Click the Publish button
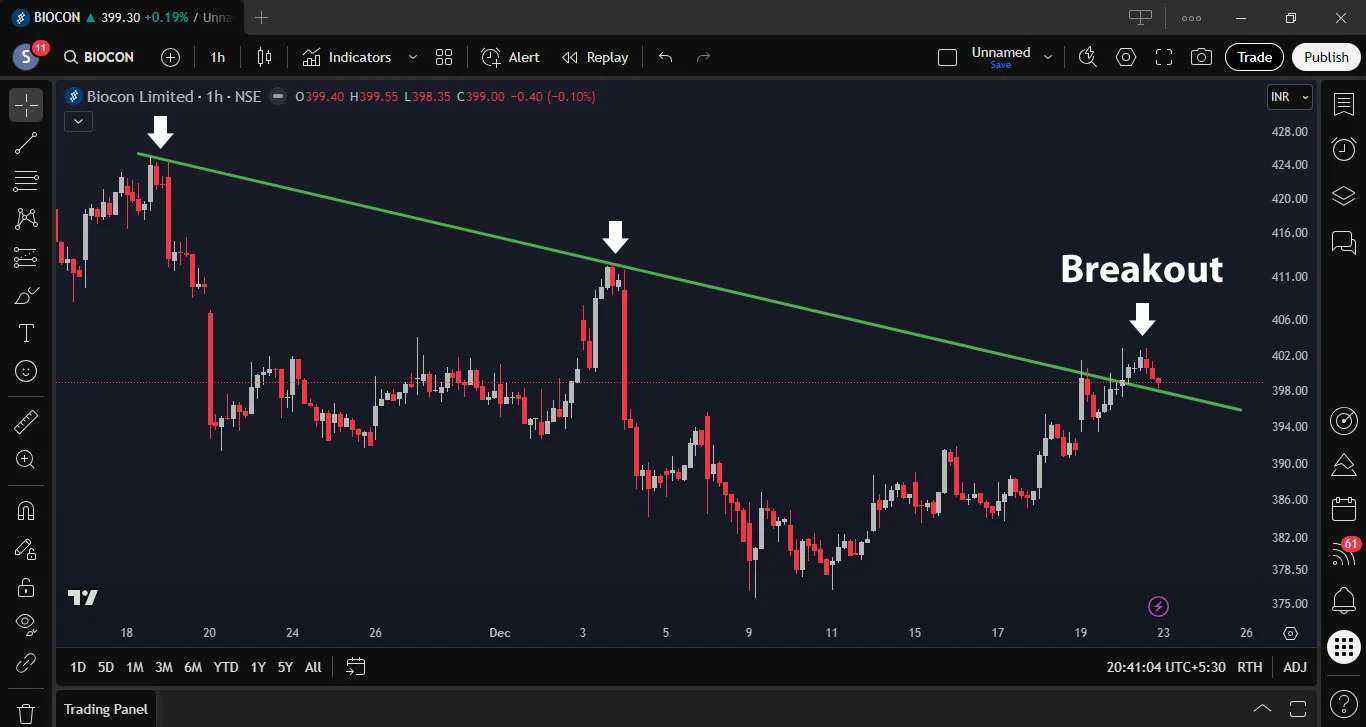Screen dimensions: 1366x727 1326,57
